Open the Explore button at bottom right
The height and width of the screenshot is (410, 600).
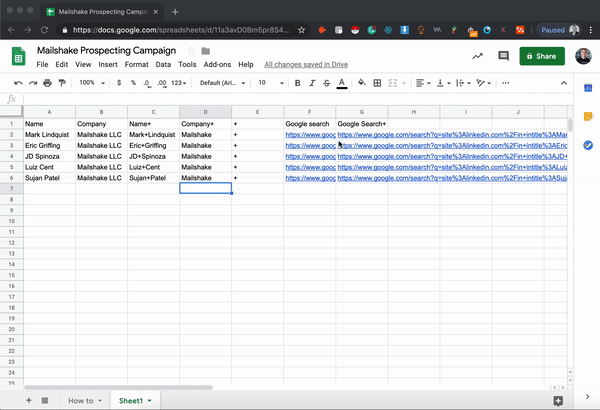point(558,401)
